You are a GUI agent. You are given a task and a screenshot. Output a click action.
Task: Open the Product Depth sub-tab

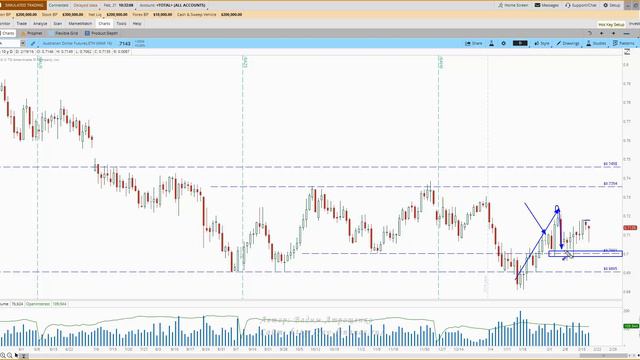pos(101,33)
